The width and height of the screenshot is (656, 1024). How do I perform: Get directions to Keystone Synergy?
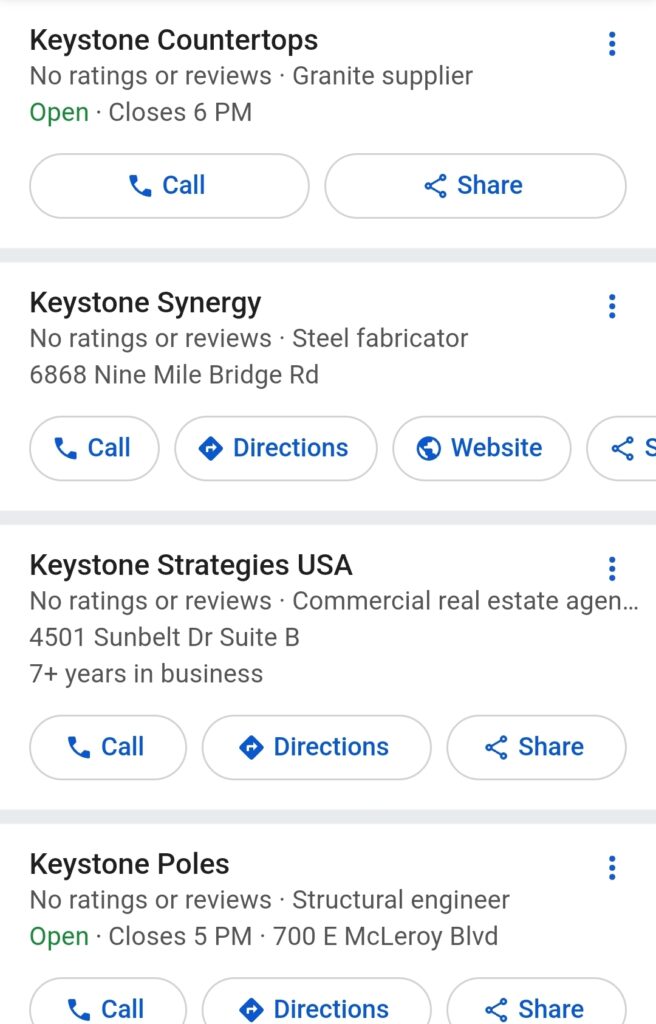pos(276,448)
